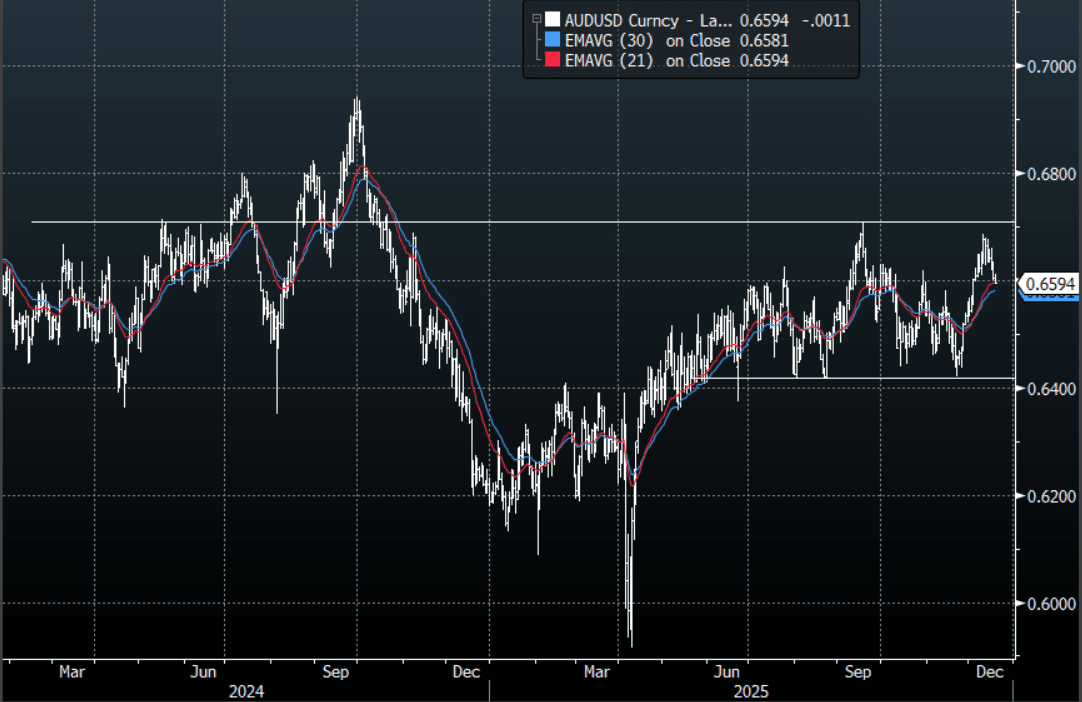
Task: Select the EMAVG (30) on Close label
Action: tap(648, 40)
